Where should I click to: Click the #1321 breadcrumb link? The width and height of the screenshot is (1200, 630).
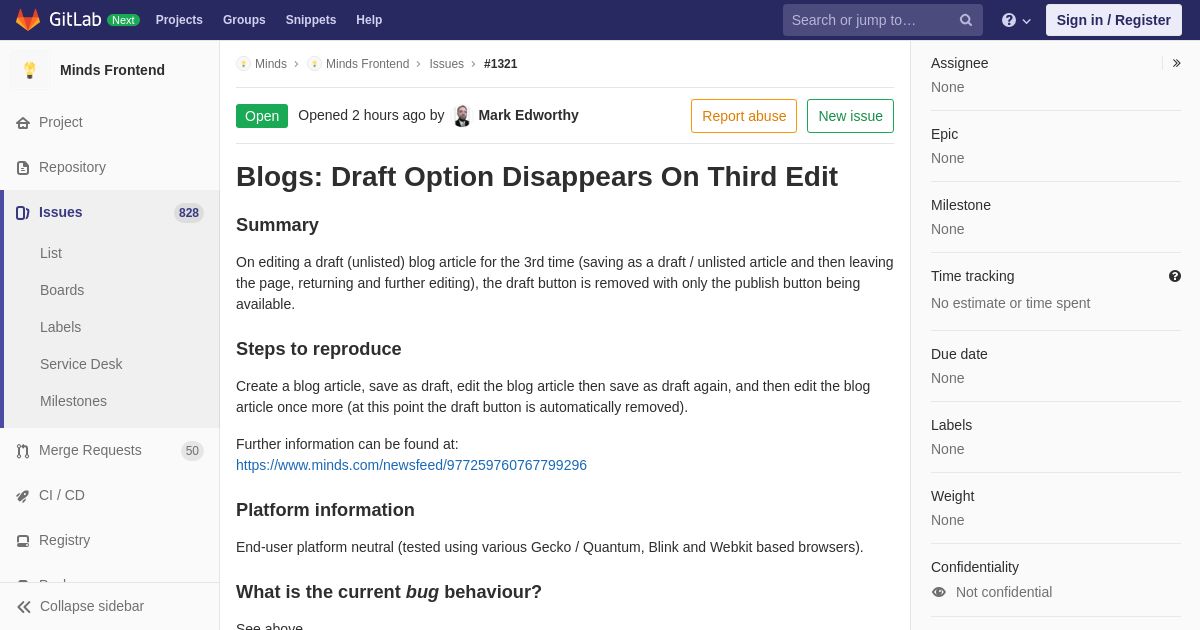501,64
